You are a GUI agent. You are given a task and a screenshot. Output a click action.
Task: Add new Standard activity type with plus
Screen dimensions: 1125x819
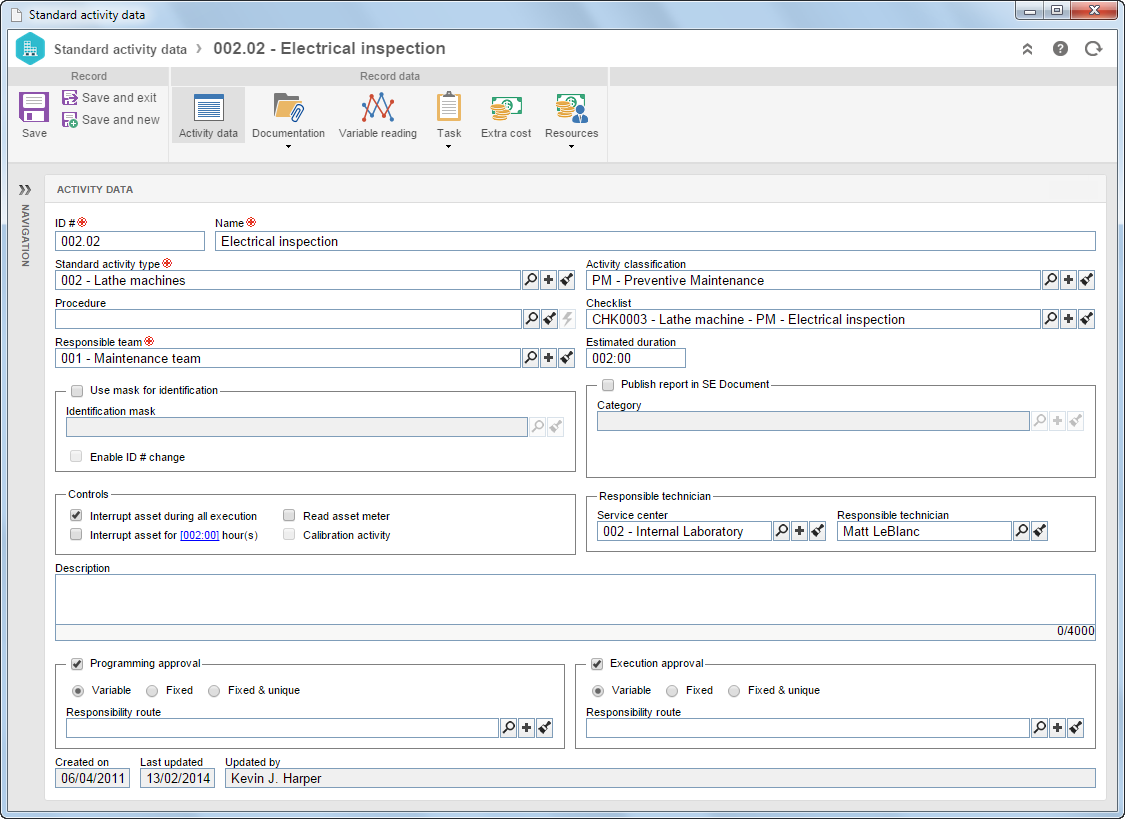(548, 280)
